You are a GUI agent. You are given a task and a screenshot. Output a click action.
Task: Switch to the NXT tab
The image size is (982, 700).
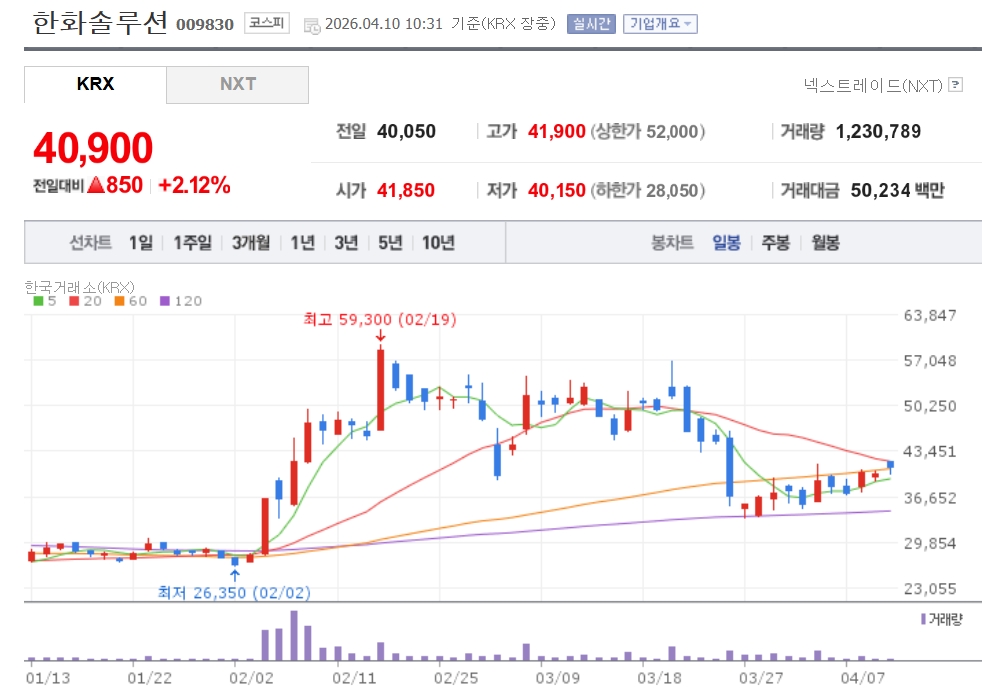237,84
